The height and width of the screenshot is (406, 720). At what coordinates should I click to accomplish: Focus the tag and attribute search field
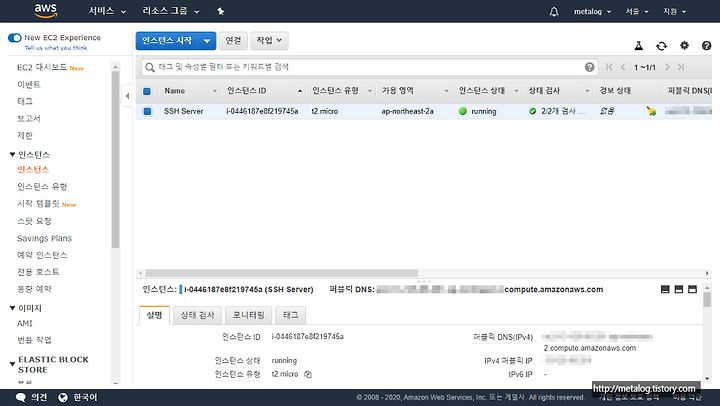370,67
